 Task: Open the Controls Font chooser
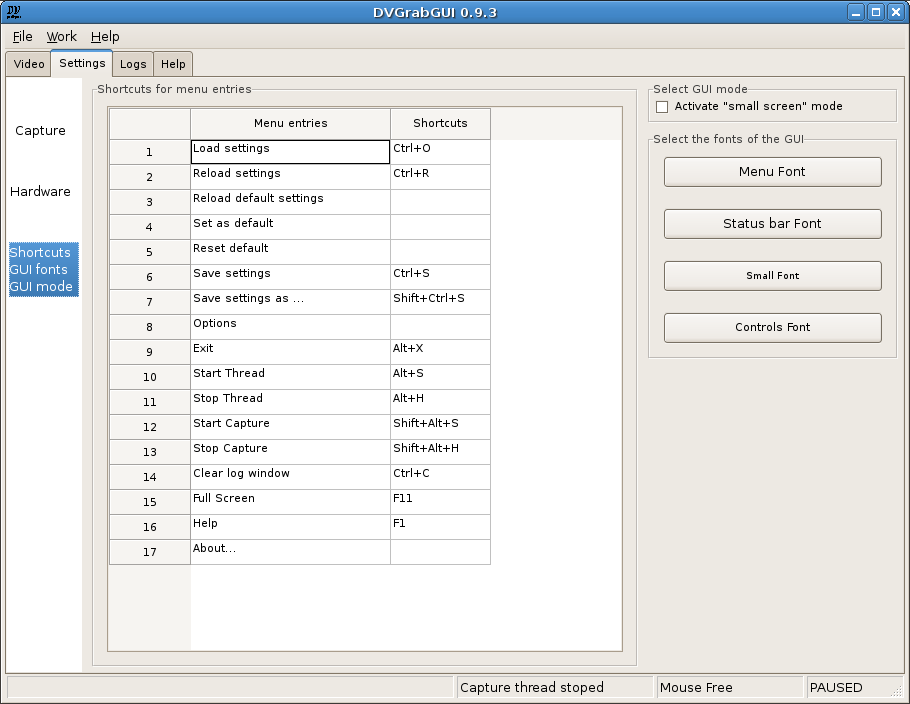(x=772, y=328)
